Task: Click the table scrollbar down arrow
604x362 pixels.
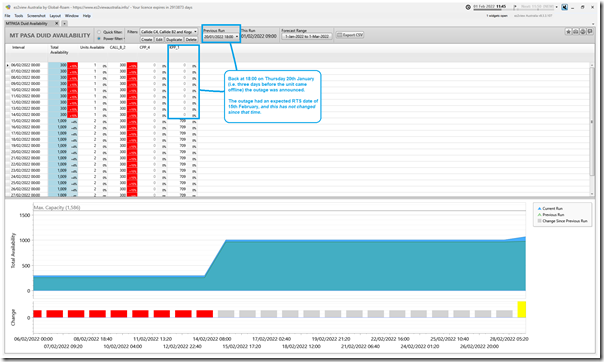Action: pyautogui.click(x=592, y=194)
